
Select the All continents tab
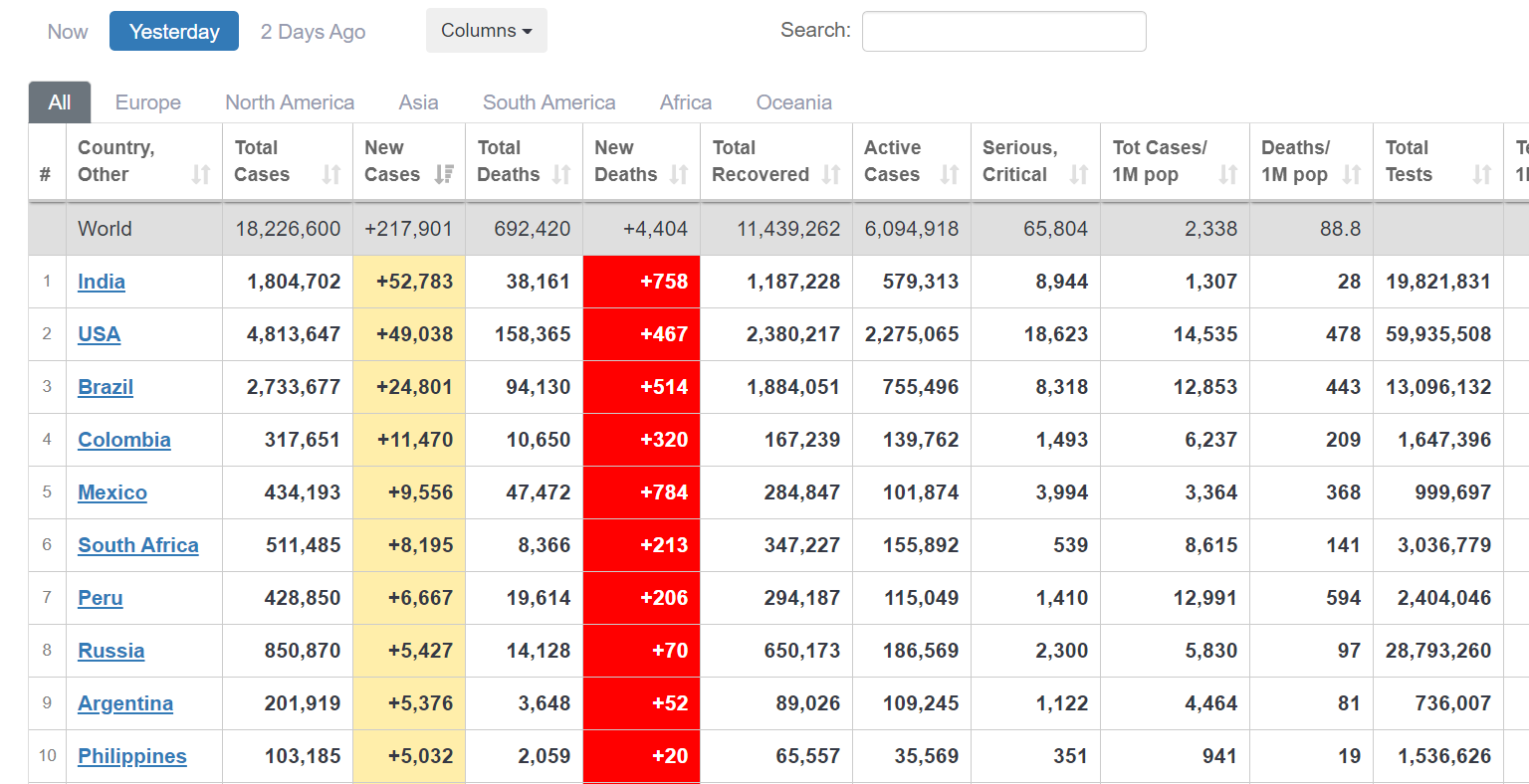pos(60,102)
